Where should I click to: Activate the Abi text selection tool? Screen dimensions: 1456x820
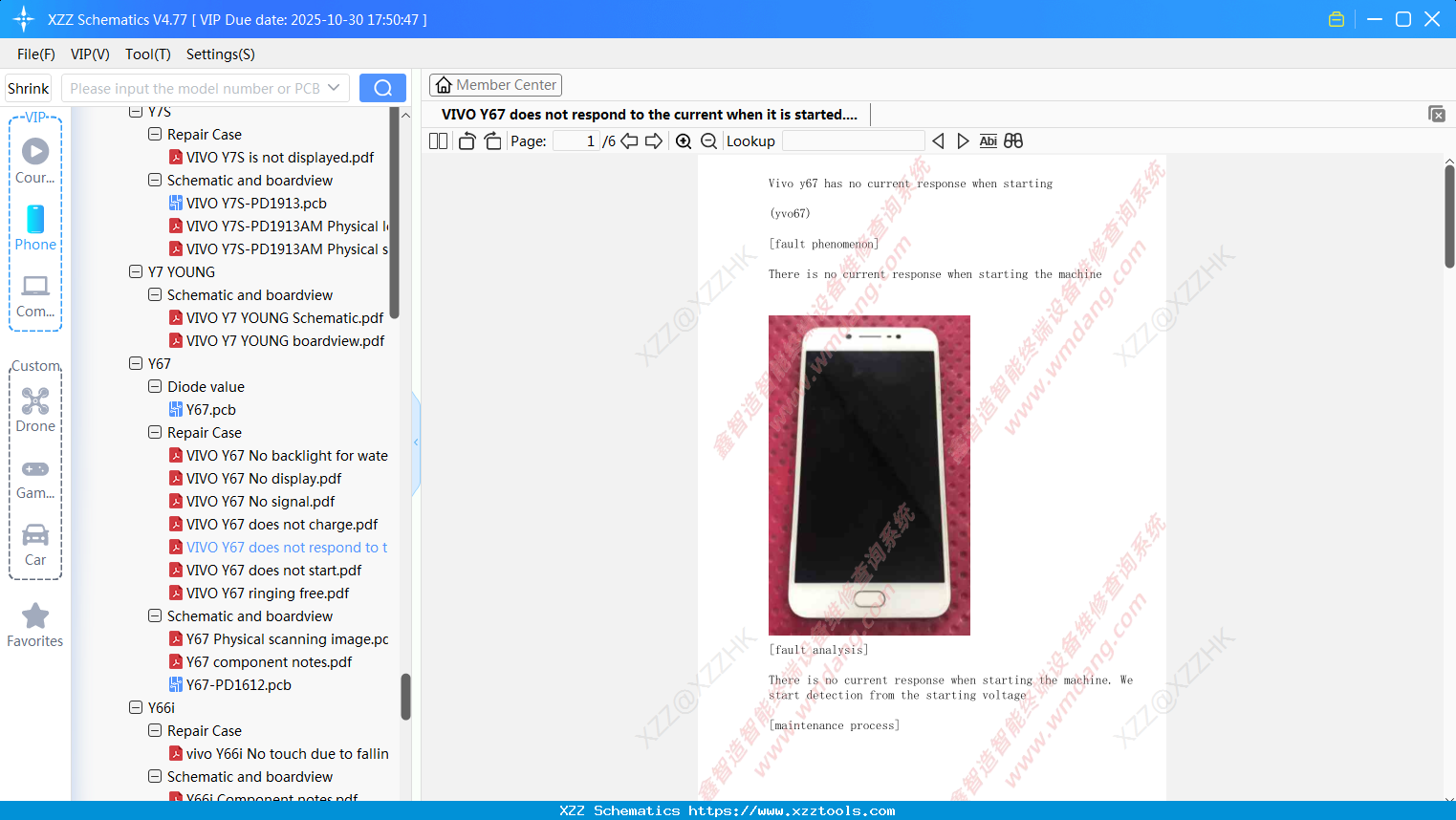pos(988,140)
